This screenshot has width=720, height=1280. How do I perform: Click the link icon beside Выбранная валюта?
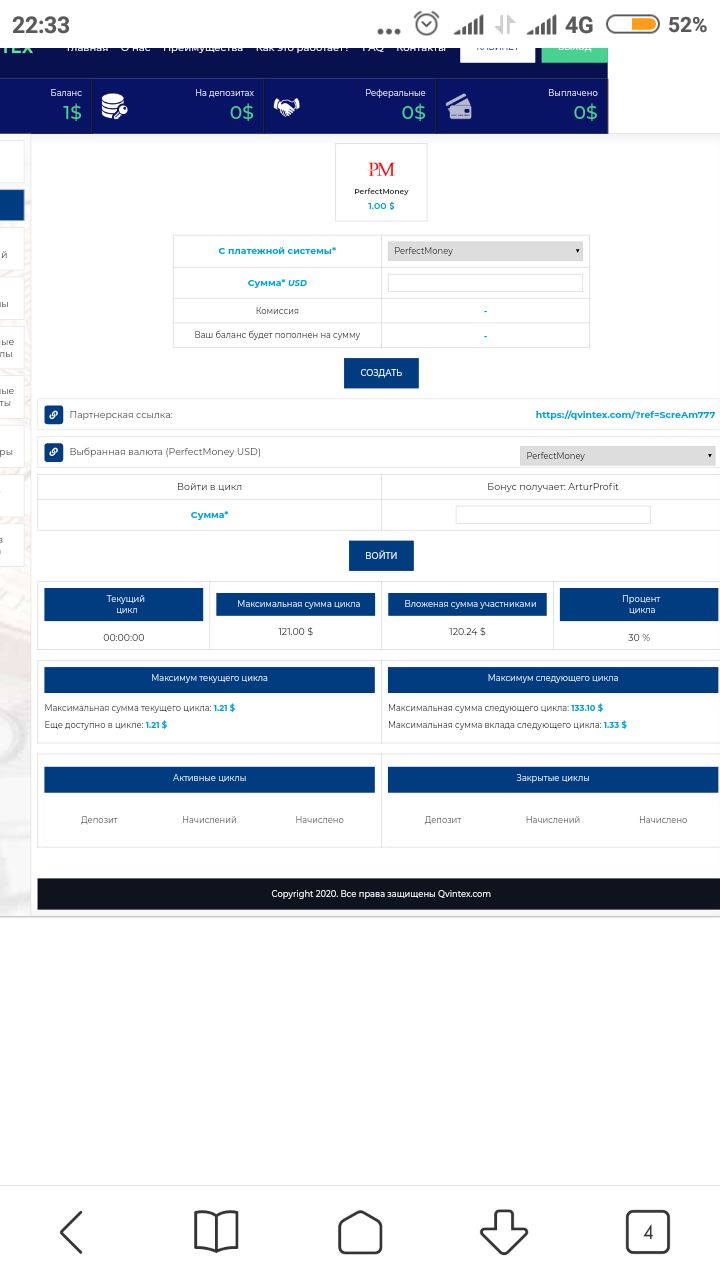(54, 452)
